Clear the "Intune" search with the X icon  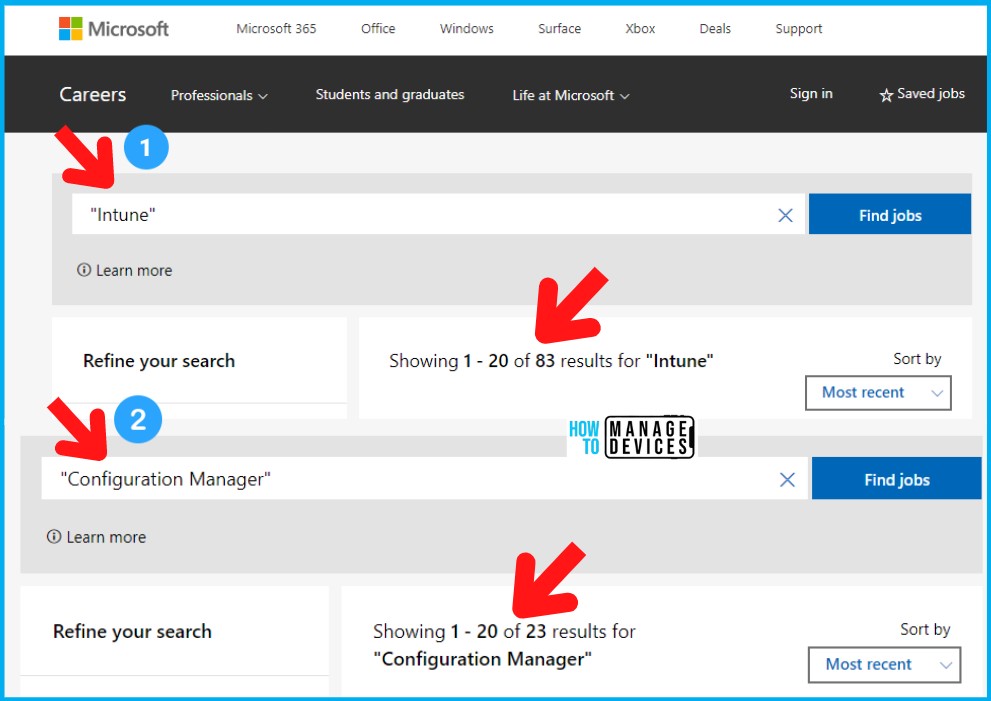point(785,216)
